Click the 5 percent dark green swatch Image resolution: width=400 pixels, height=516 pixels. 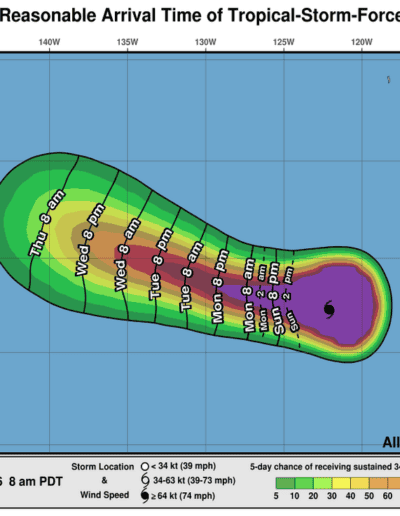pos(285,483)
